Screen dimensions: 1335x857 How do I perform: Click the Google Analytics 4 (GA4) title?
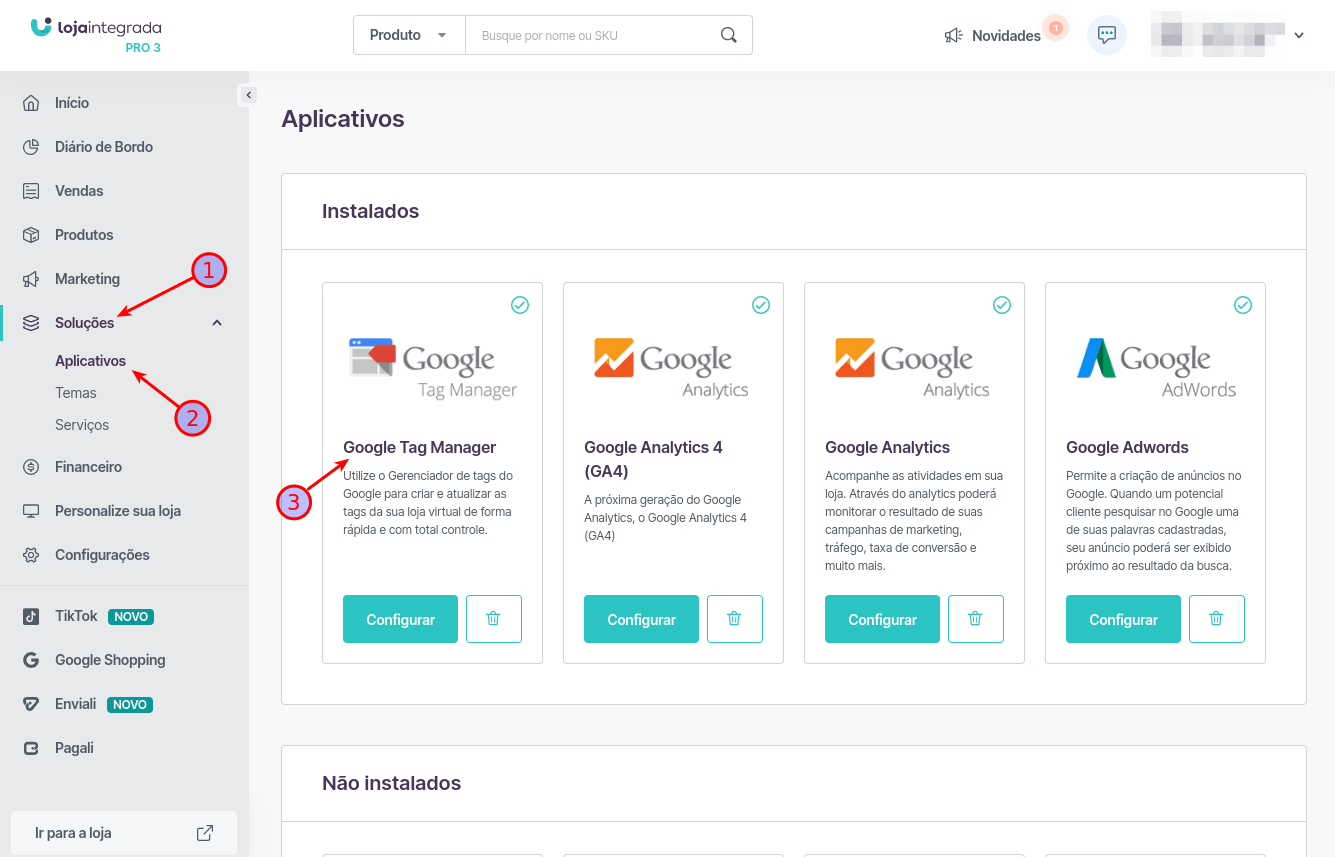coord(653,459)
